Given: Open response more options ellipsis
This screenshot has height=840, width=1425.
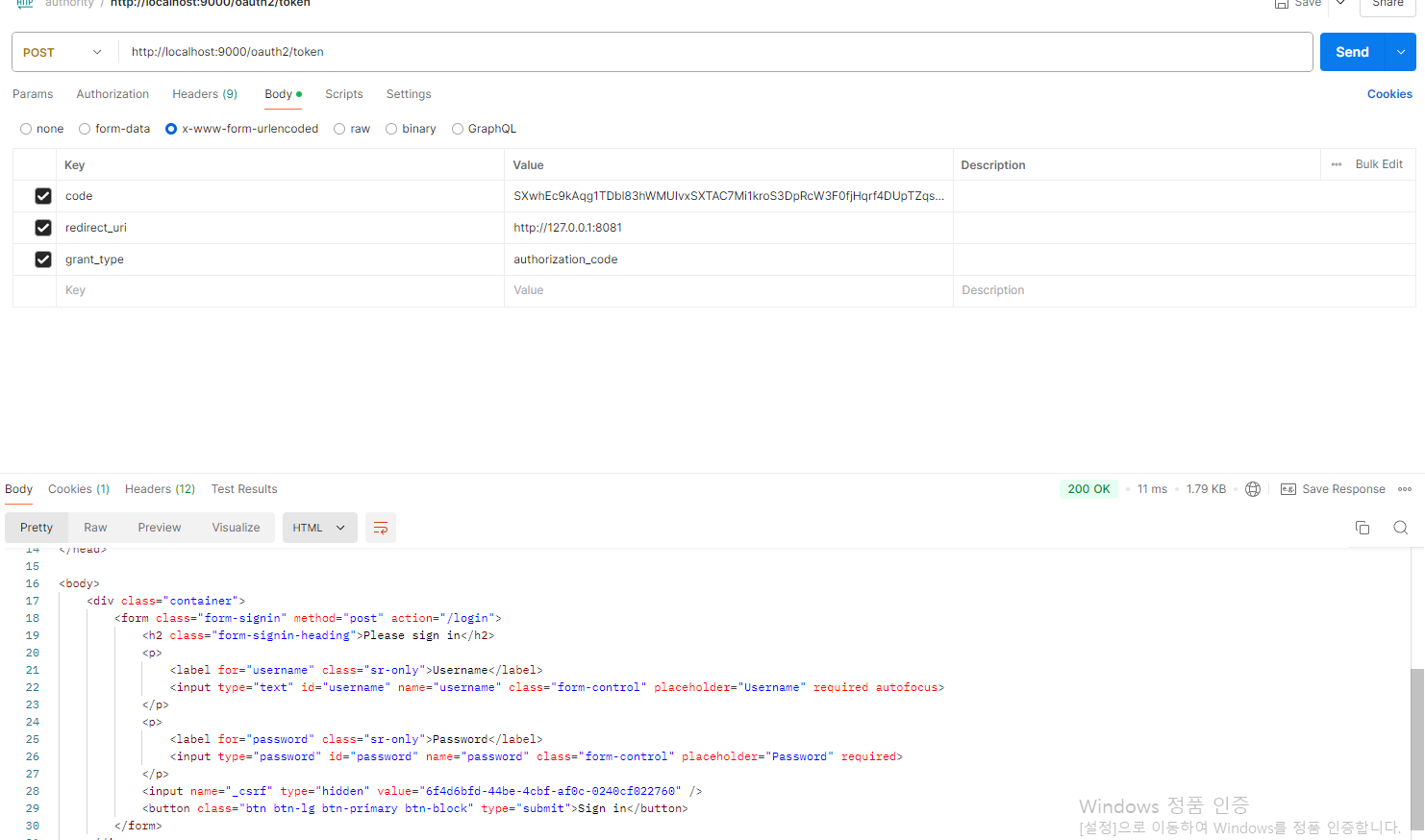Looking at the screenshot, I should 1405,489.
